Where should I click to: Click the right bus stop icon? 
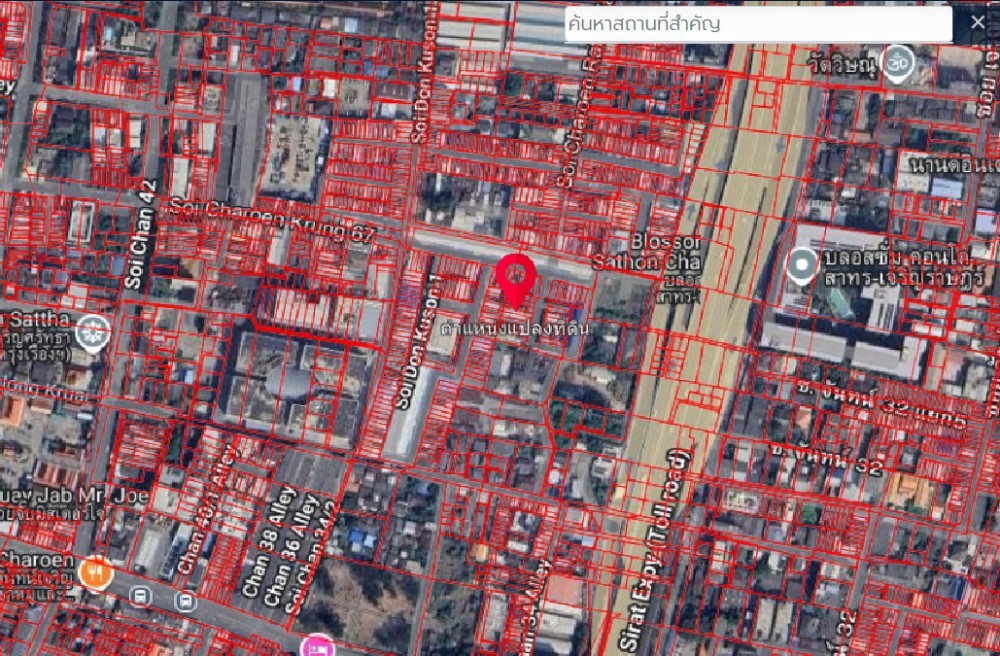point(185,600)
